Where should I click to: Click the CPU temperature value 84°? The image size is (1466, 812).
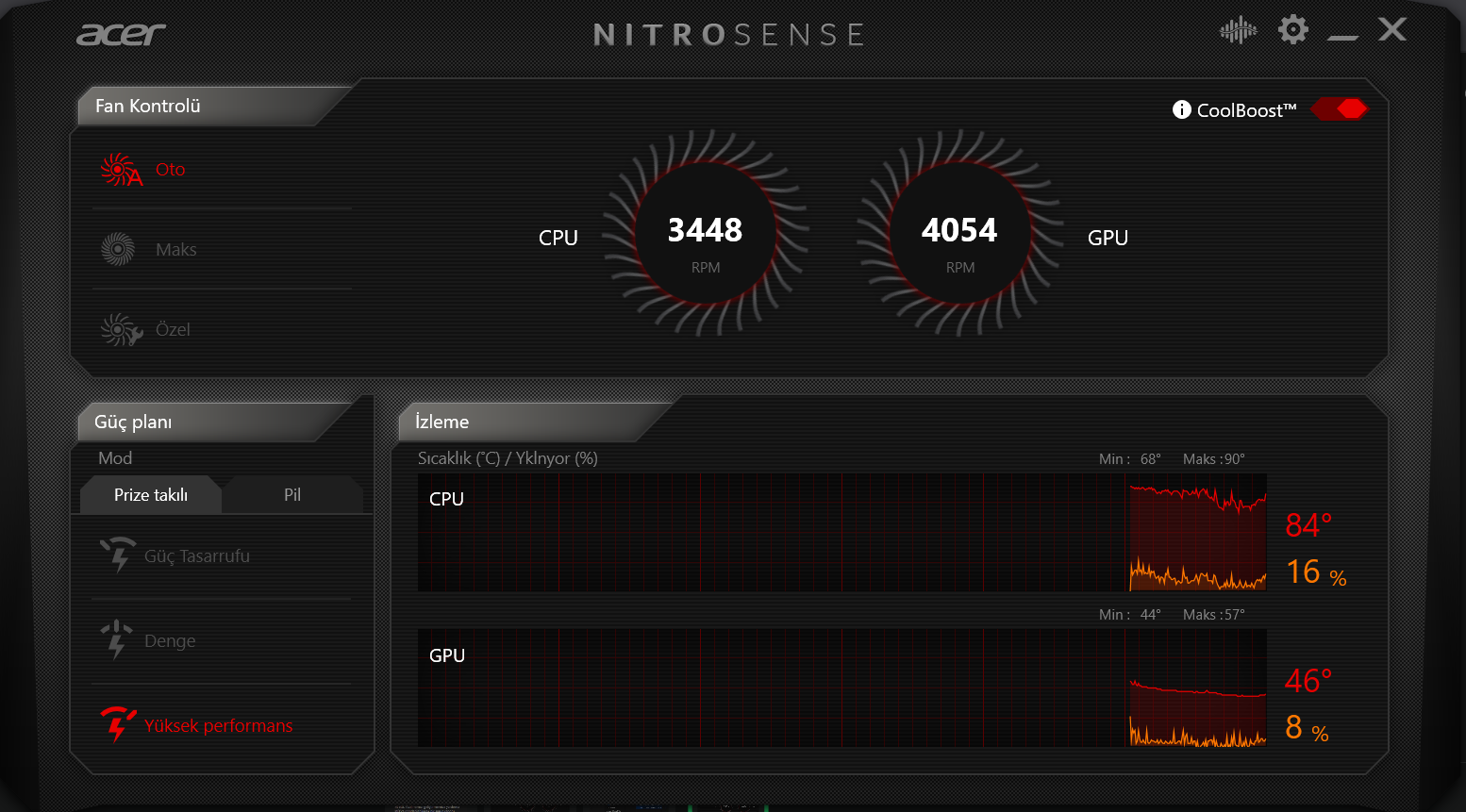coord(1308,525)
